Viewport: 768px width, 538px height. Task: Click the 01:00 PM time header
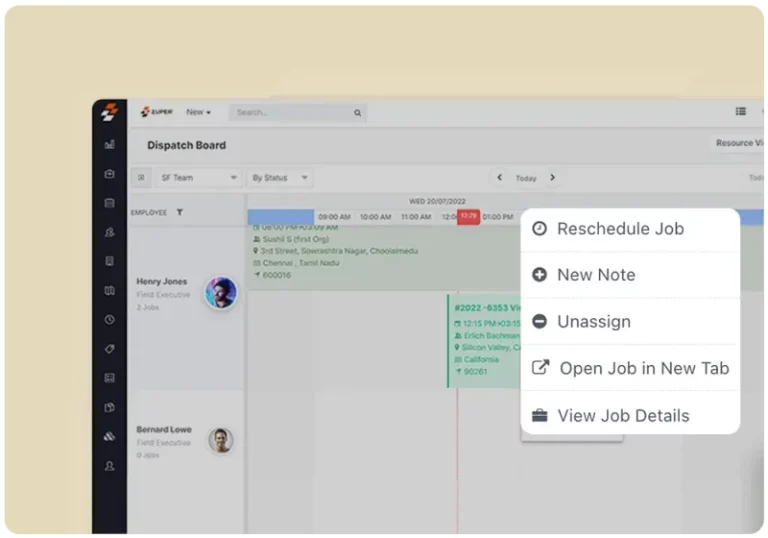[498, 217]
